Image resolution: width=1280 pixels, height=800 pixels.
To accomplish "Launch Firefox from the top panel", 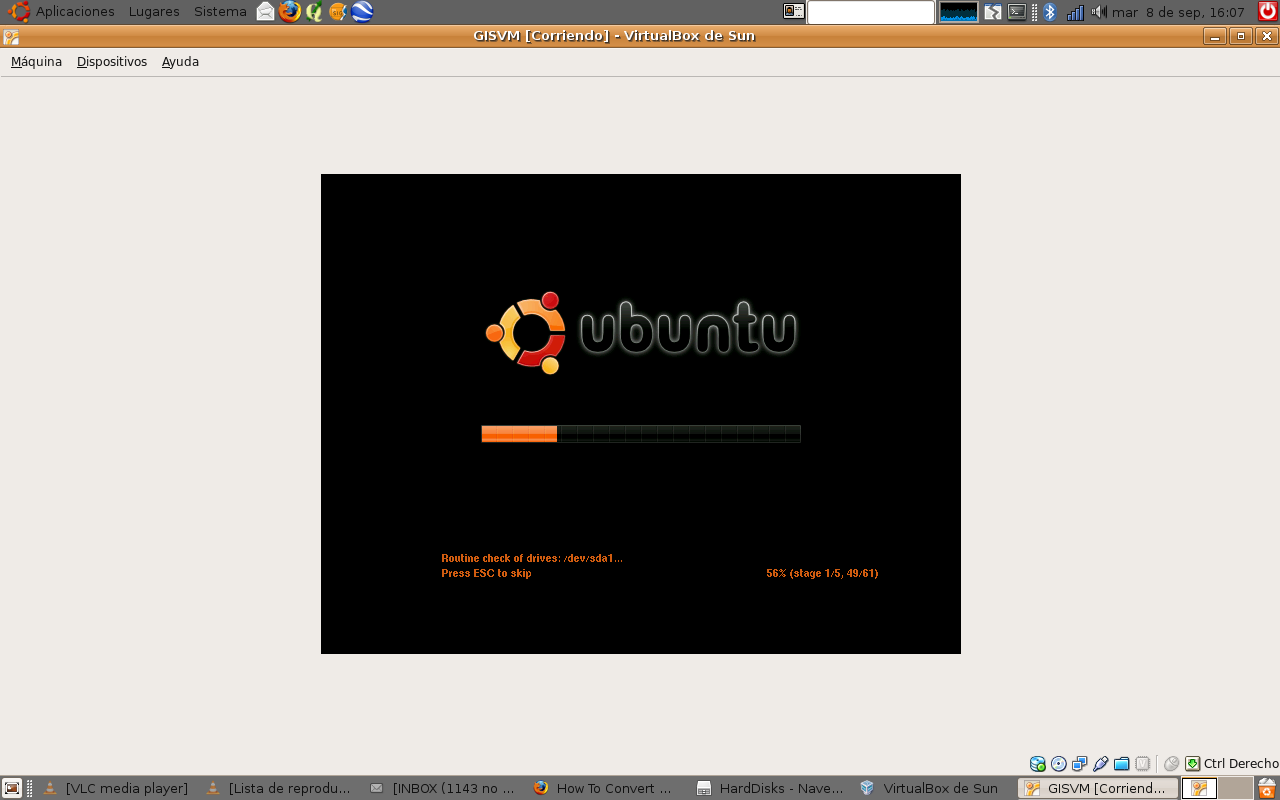I will pos(290,12).
